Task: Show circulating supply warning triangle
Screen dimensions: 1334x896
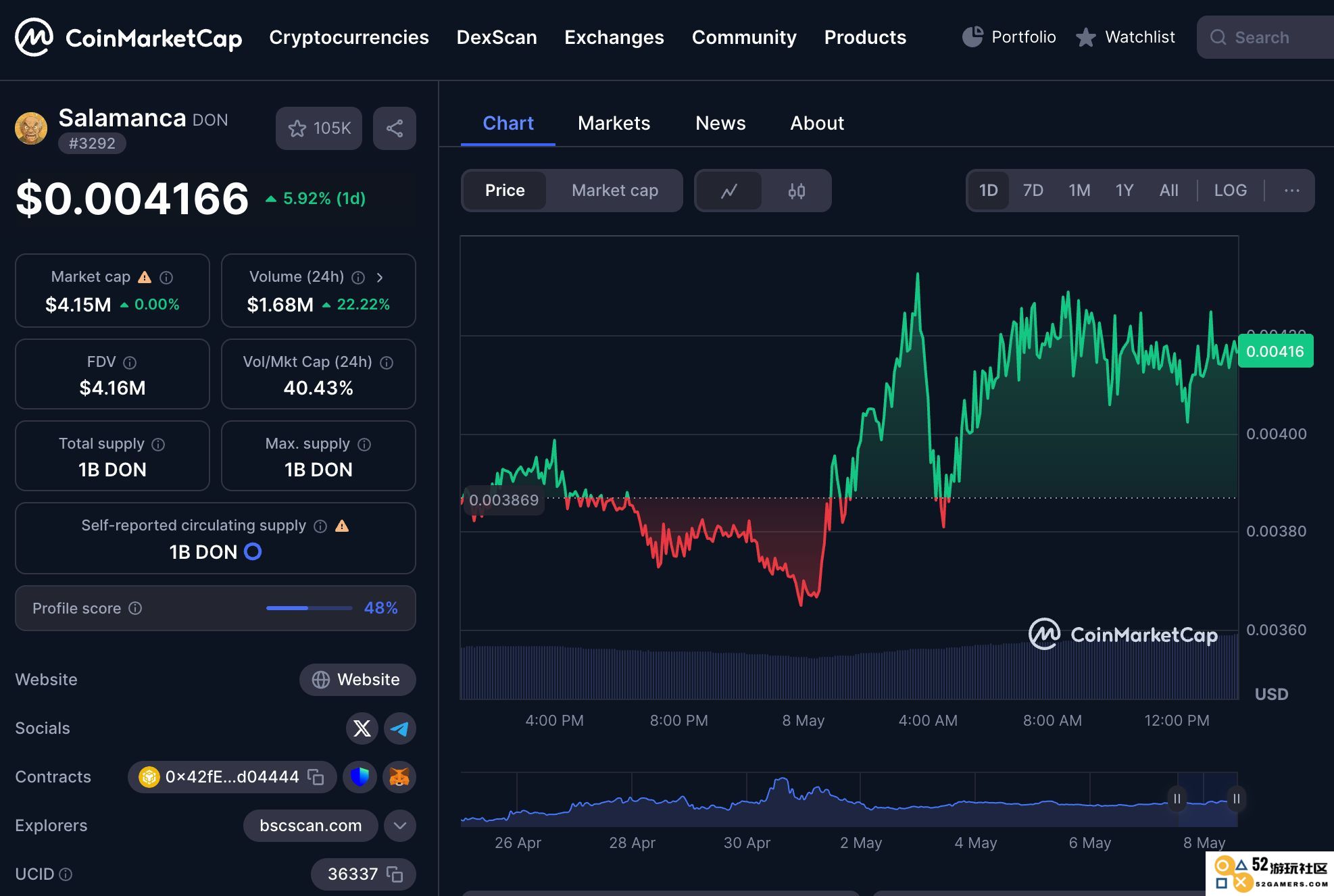Action: [342, 526]
